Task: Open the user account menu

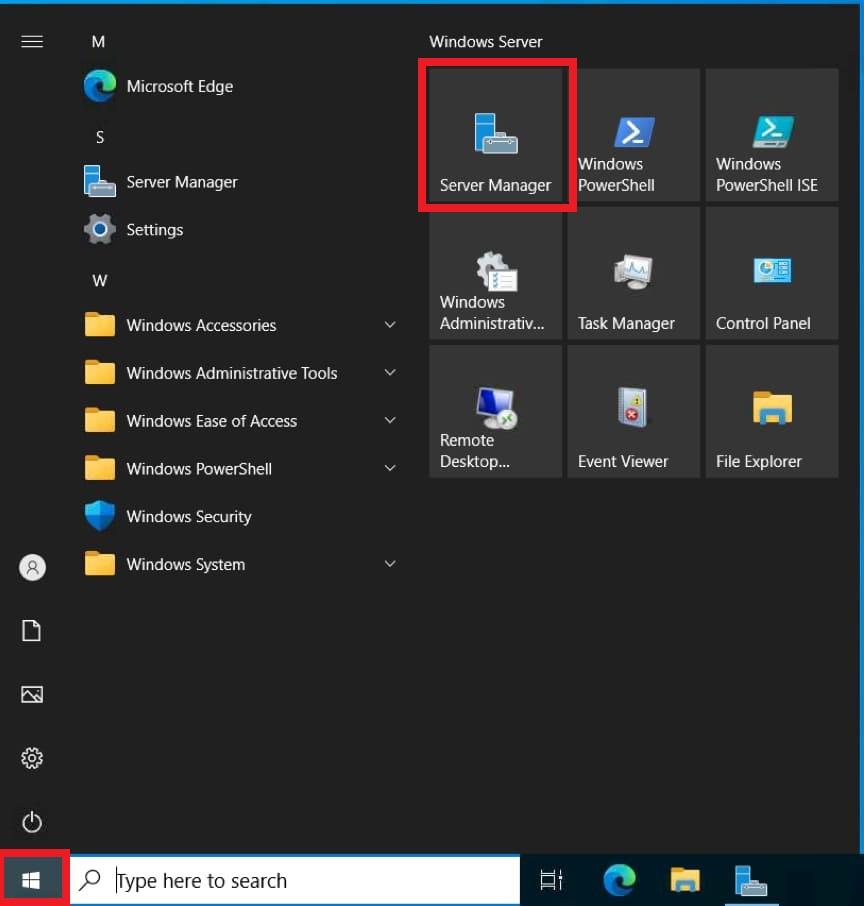Action: point(32,568)
